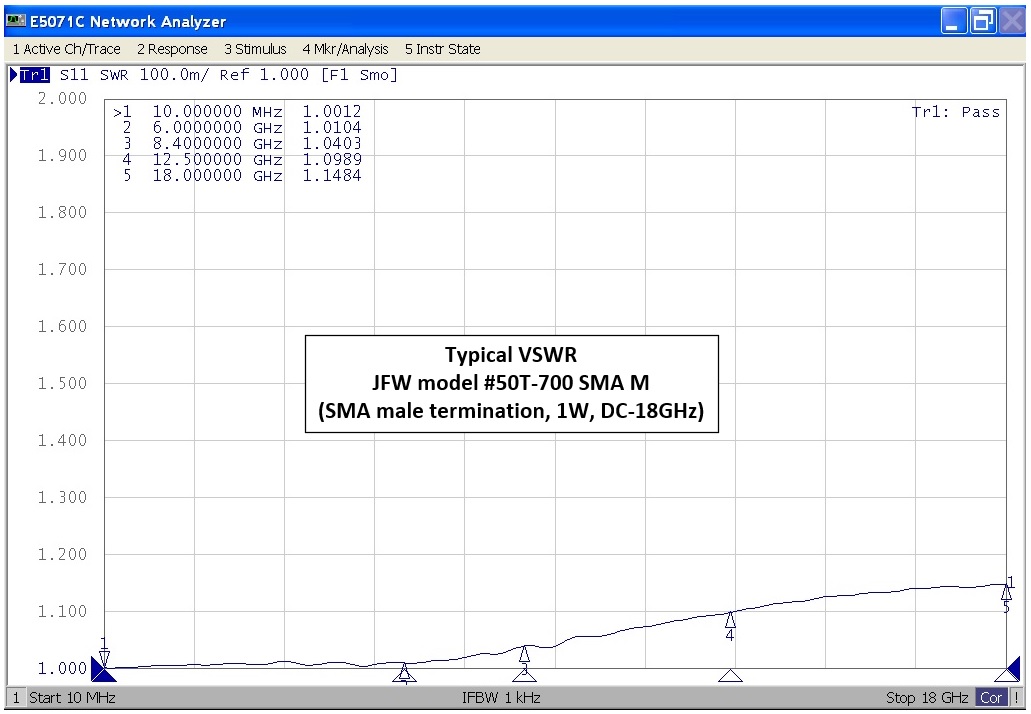Click the channel 1 indicator in status bar
This screenshot has height=714, width=1031.
tap(16, 698)
